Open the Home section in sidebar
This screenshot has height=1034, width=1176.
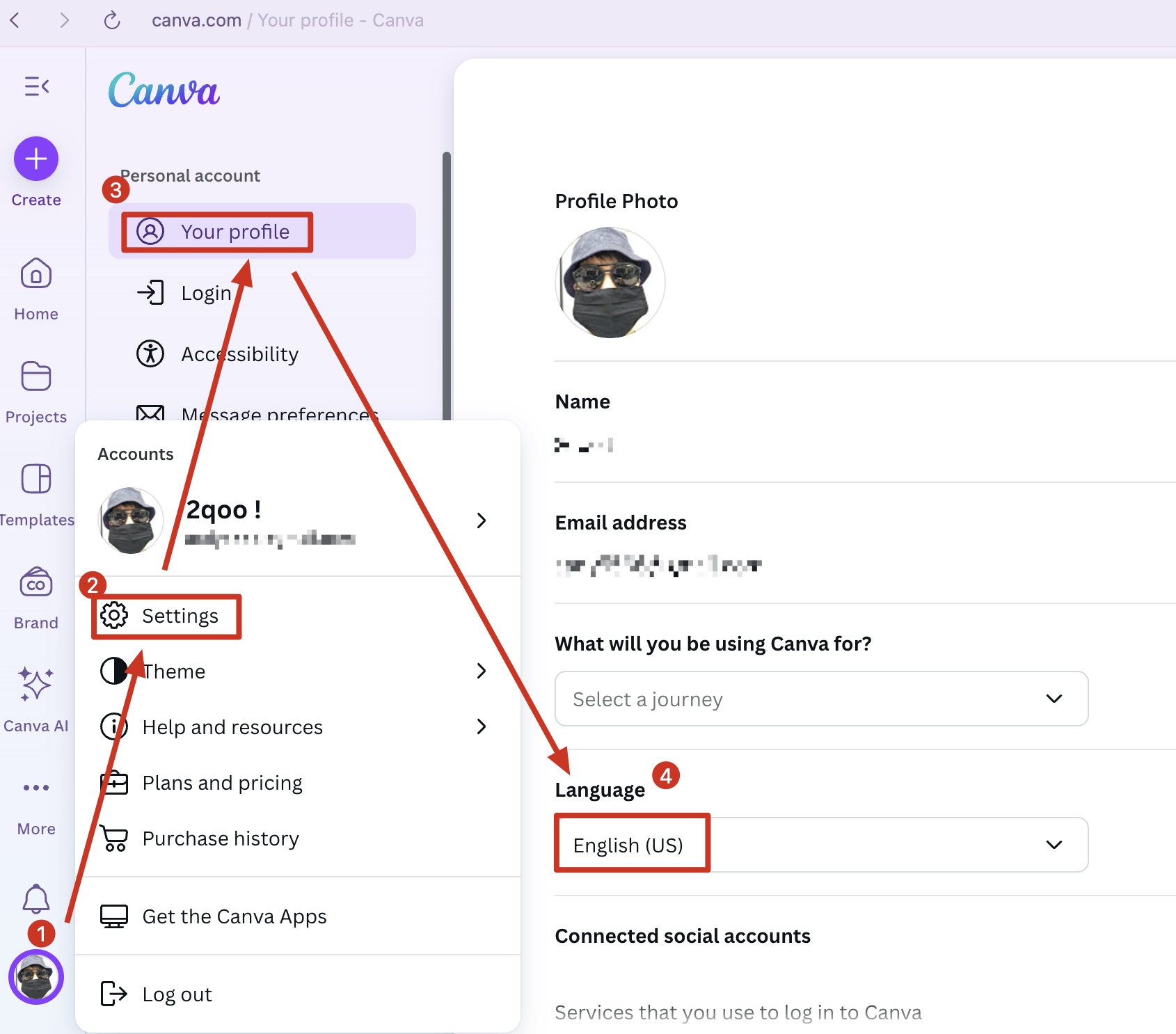point(36,274)
